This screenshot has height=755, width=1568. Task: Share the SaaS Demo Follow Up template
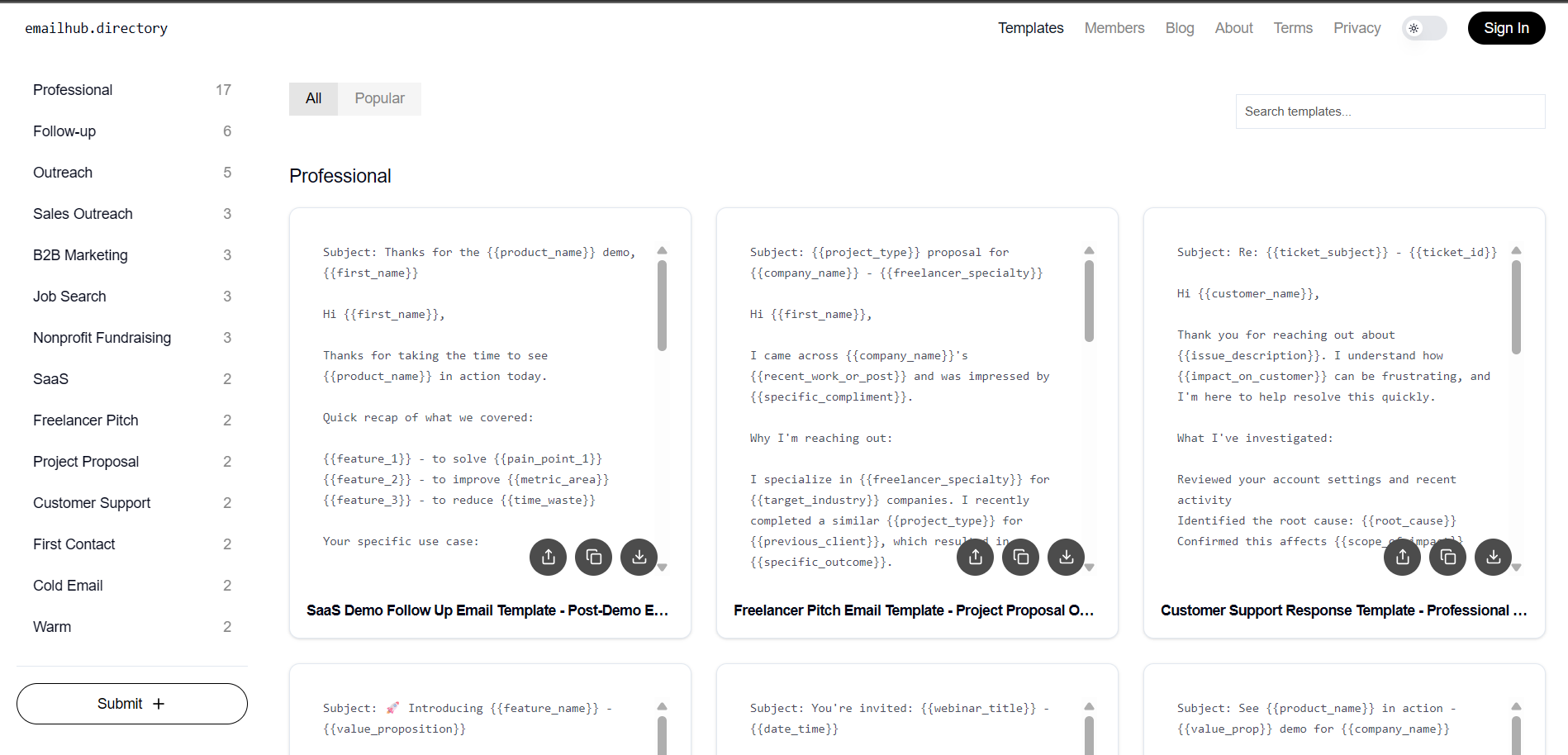548,557
